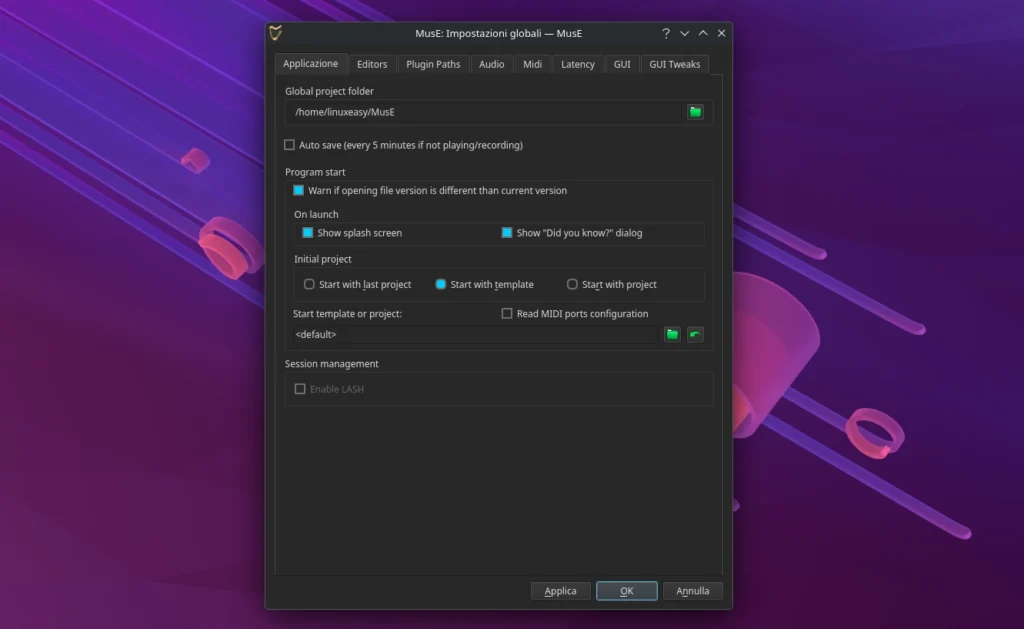Browse for start template file icon
The image size is (1024, 629).
click(673, 334)
